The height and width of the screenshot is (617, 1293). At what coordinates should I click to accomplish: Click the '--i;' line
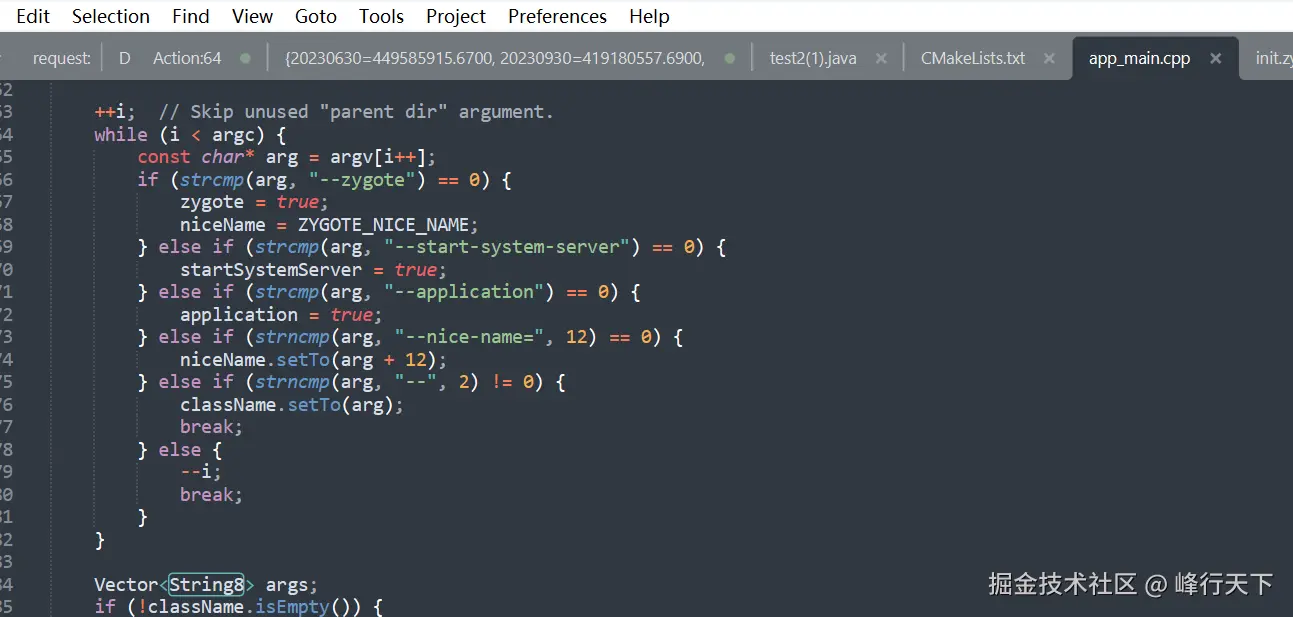click(x=201, y=472)
